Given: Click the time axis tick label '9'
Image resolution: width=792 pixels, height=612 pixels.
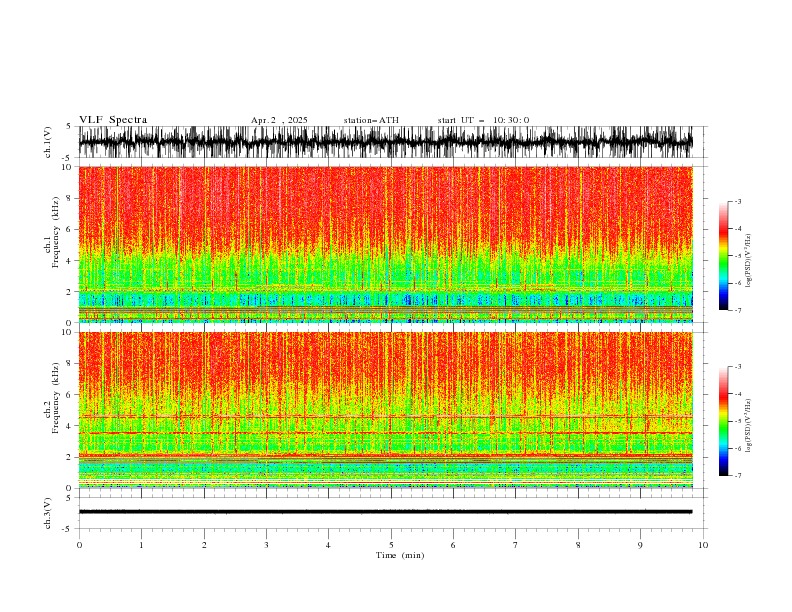Looking at the screenshot, I should click(x=640, y=545).
